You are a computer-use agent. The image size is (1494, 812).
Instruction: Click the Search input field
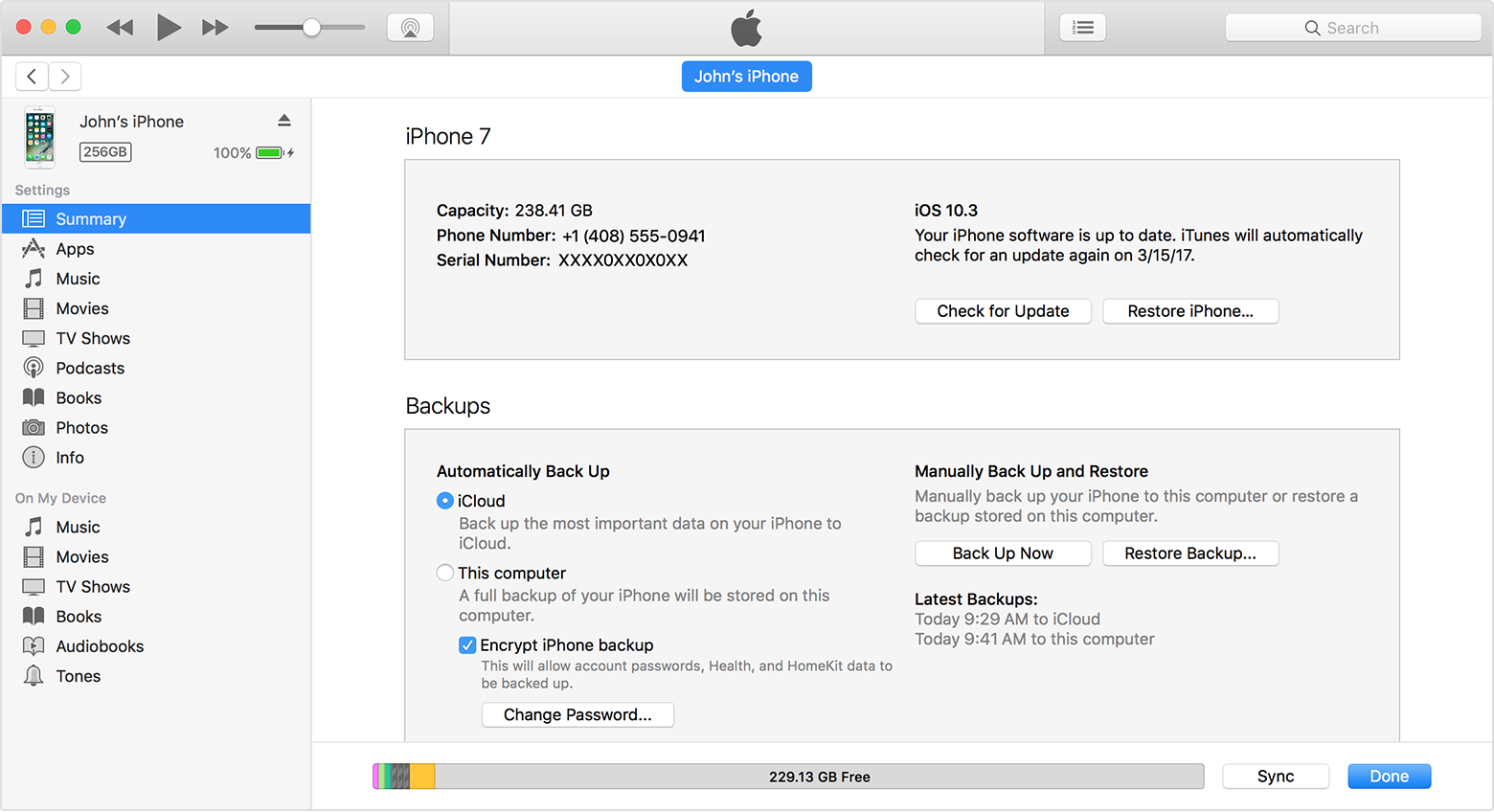pos(1353,28)
